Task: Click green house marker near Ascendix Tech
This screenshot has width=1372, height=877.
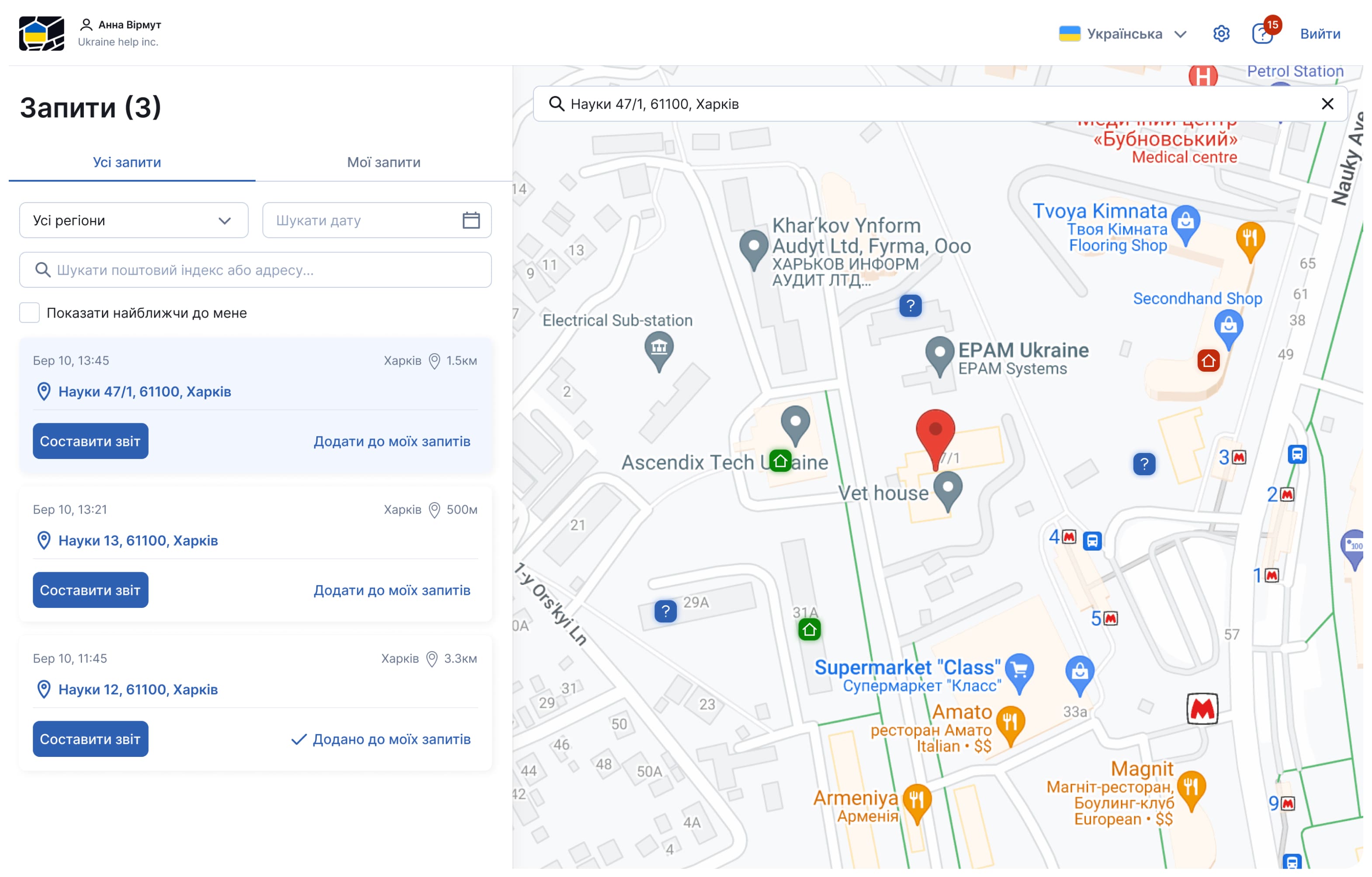Action: pos(780,461)
